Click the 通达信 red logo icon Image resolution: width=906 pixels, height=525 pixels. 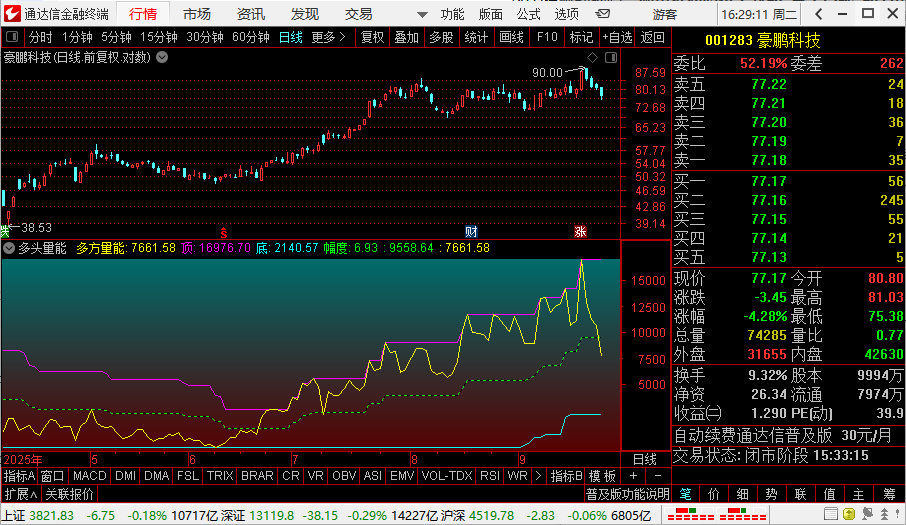12,13
